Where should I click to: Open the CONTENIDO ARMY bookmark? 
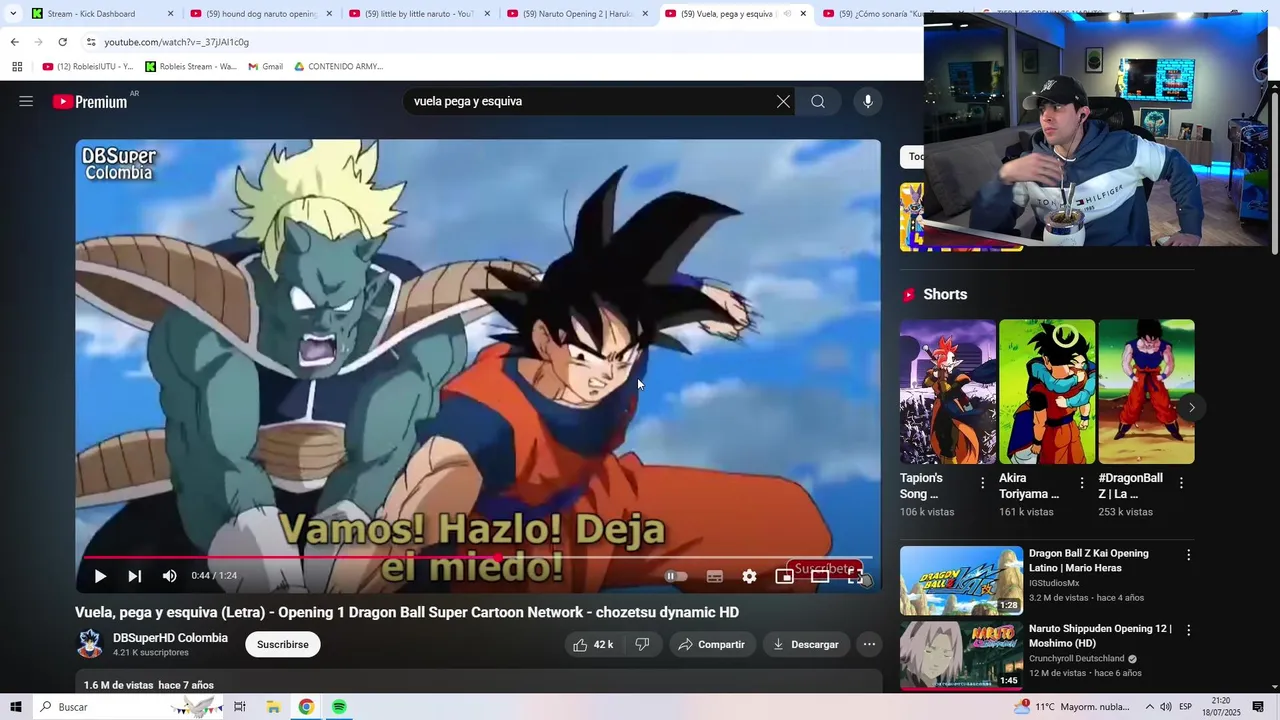point(338,67)
